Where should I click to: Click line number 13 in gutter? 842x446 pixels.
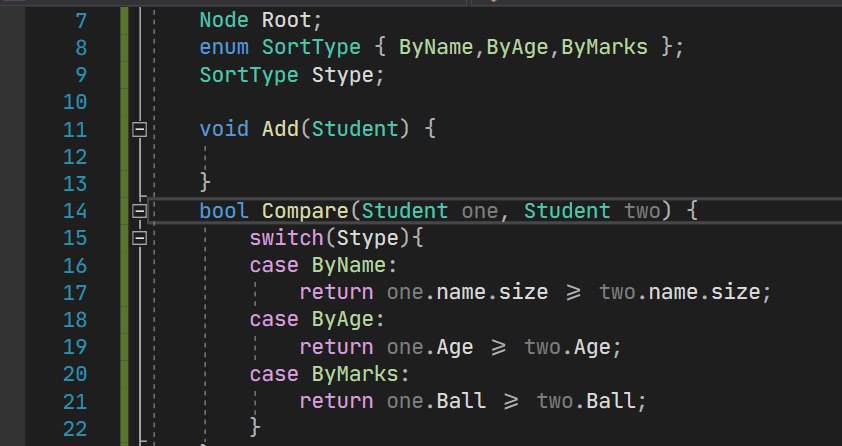pyautogui.click(x=75, y=184)
